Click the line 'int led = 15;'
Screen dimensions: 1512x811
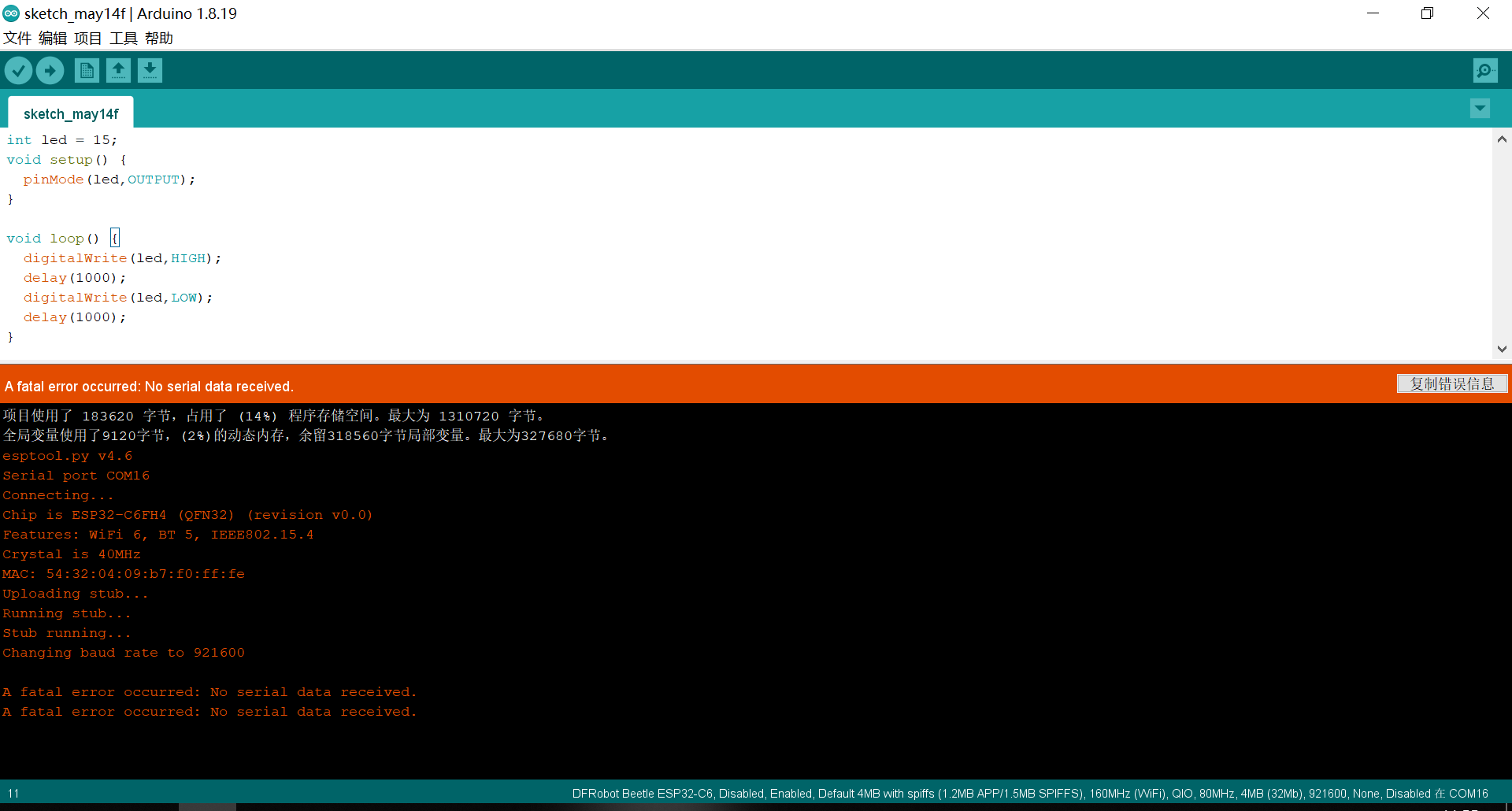62,140
